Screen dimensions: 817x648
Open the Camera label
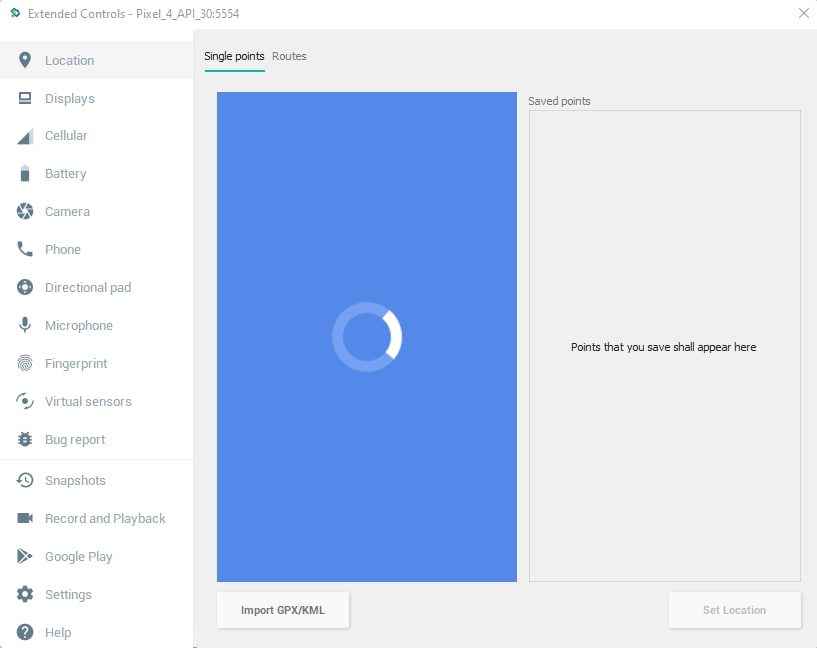[67, 211]
